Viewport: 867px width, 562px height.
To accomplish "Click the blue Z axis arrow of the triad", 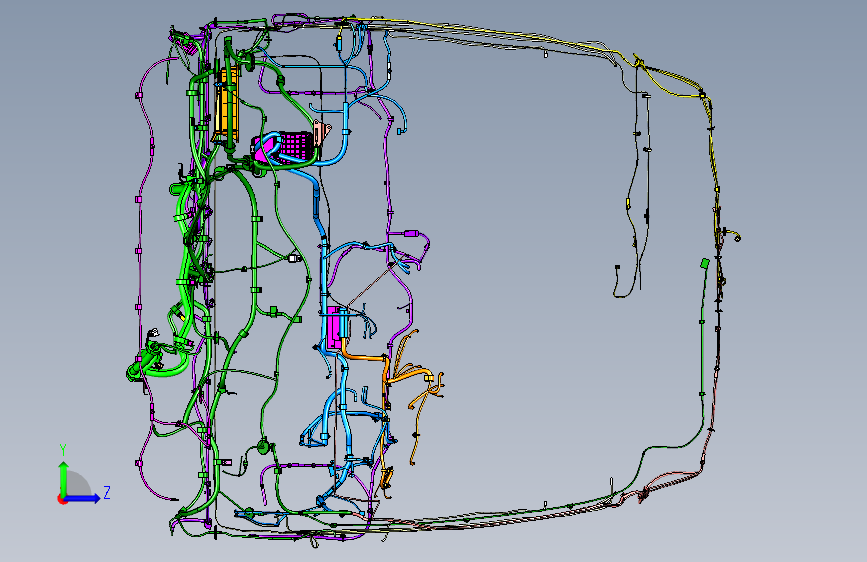I will pyautogui.click(x=83, y=498).
